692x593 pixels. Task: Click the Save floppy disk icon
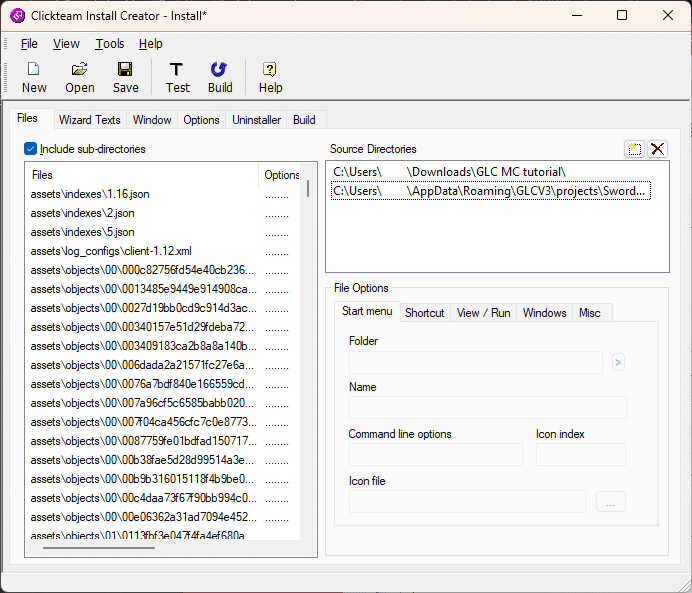[125, 69]
